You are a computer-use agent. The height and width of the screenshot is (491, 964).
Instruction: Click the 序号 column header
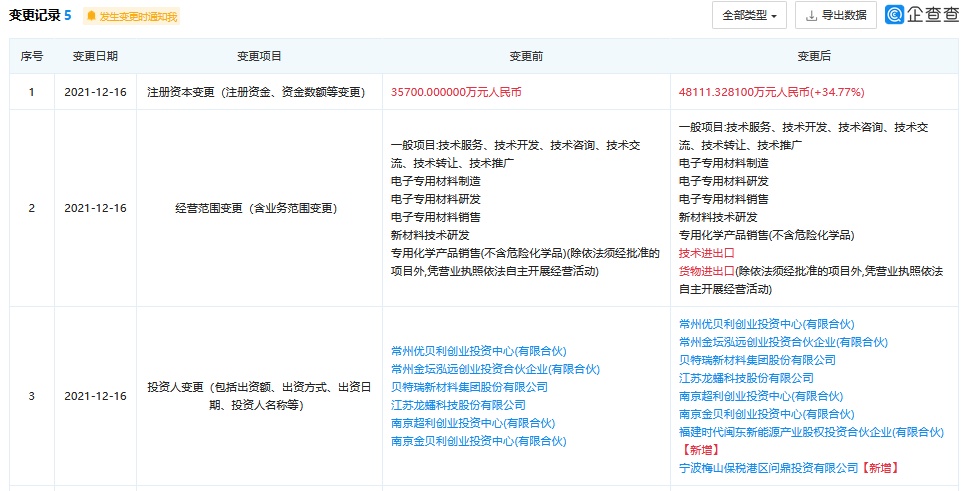pos(32,56)
